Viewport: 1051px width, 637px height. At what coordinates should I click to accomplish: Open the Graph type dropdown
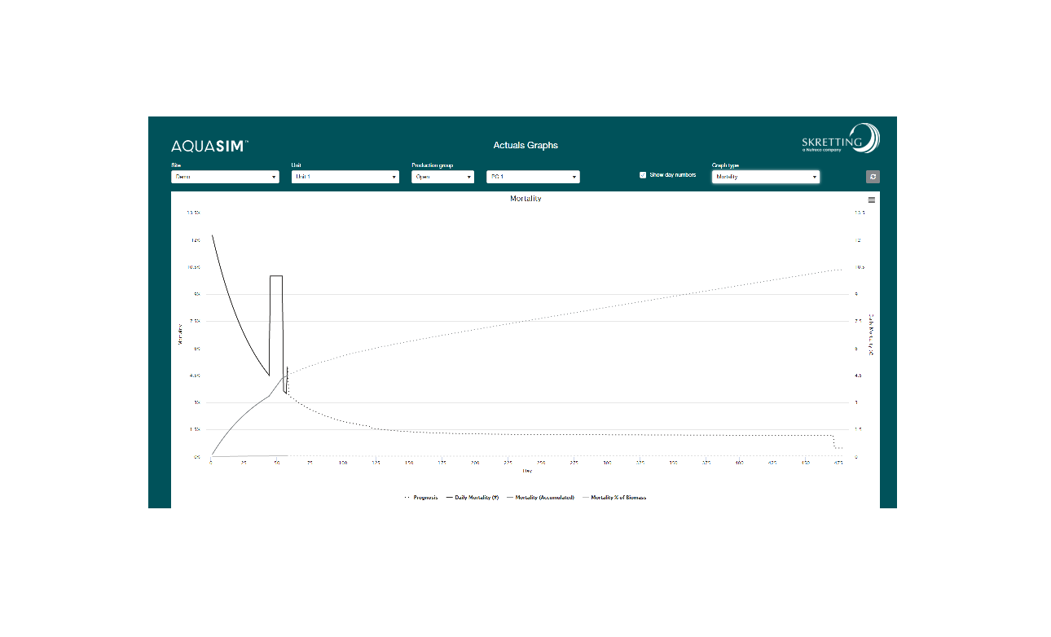pos(765,177)
